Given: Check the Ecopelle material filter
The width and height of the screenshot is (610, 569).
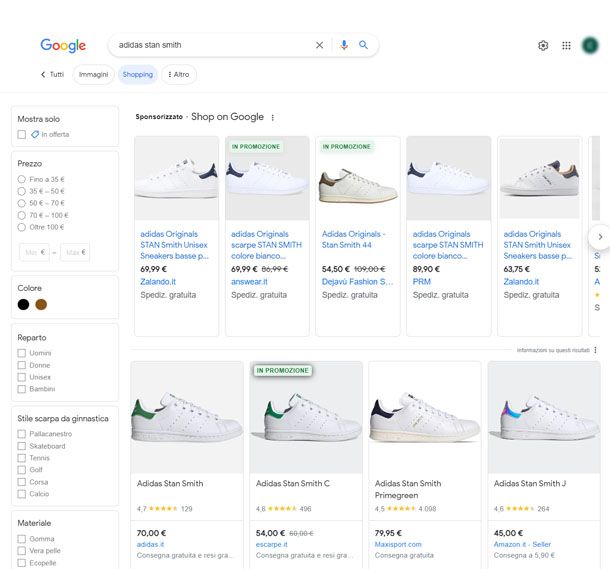Looking at the screenshot, I should [22, 563].
